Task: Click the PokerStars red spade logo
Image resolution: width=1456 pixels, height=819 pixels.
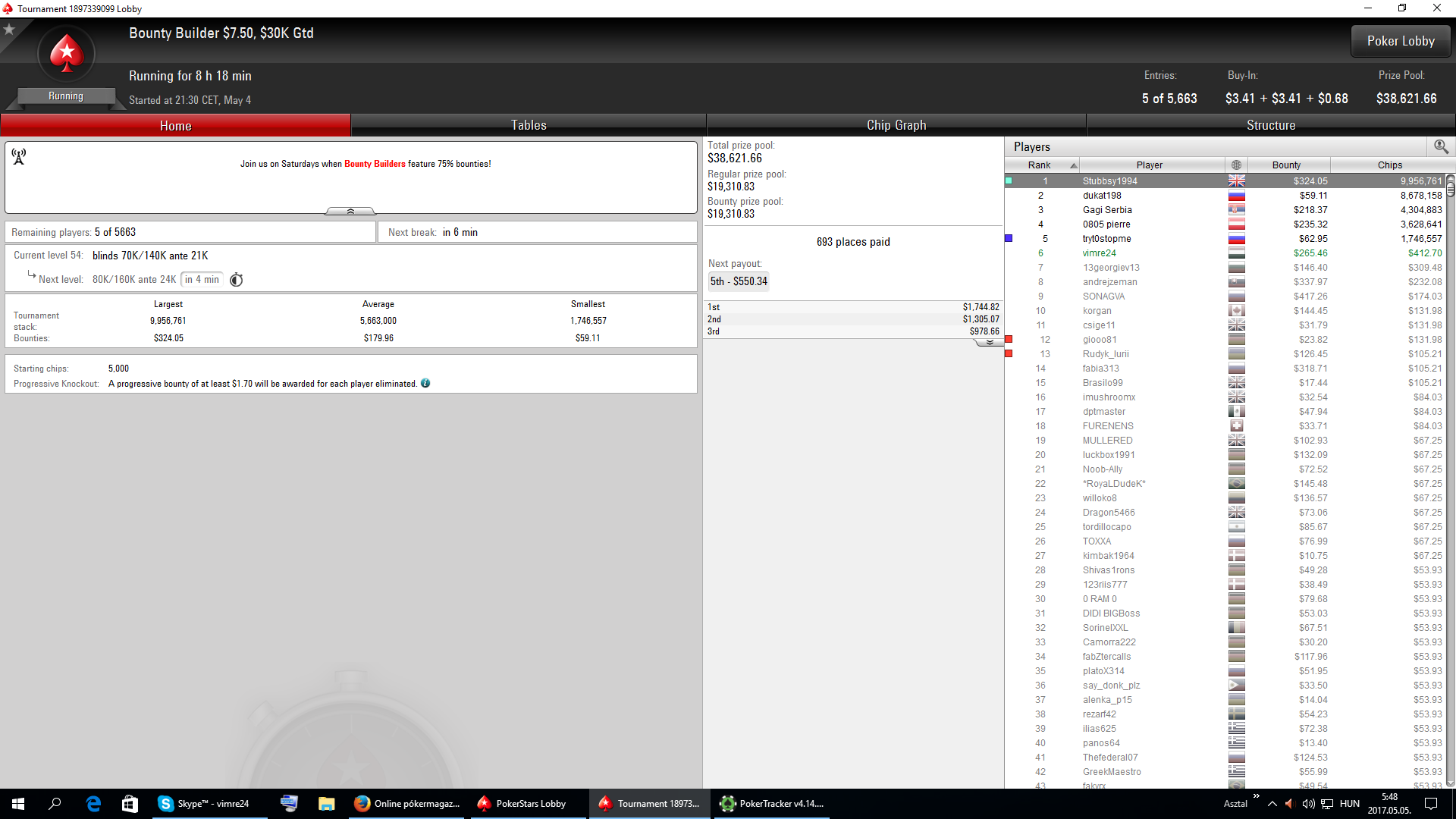Action: 67,54
